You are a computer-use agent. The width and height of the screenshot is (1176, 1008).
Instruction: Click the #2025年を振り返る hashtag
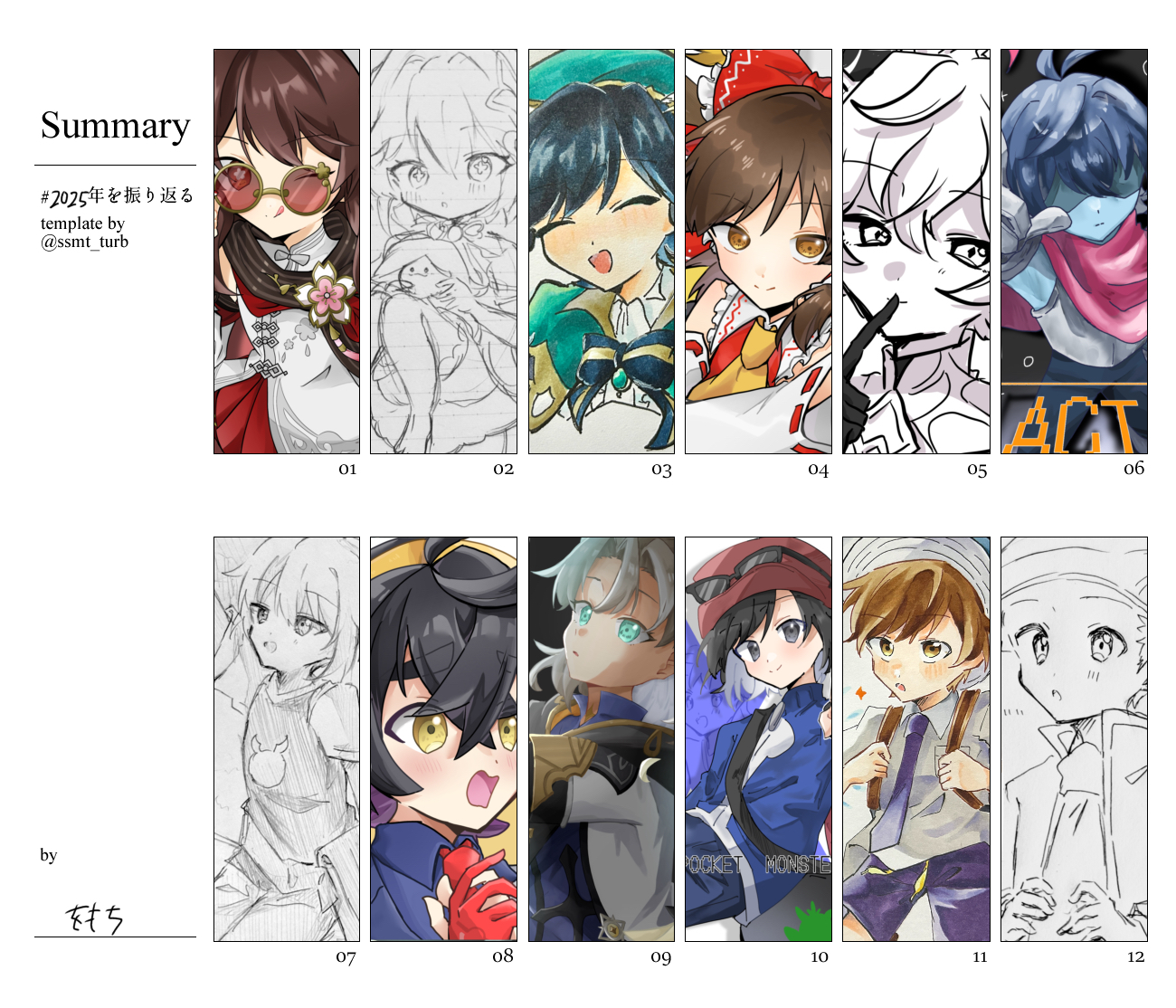click(117, 196)
